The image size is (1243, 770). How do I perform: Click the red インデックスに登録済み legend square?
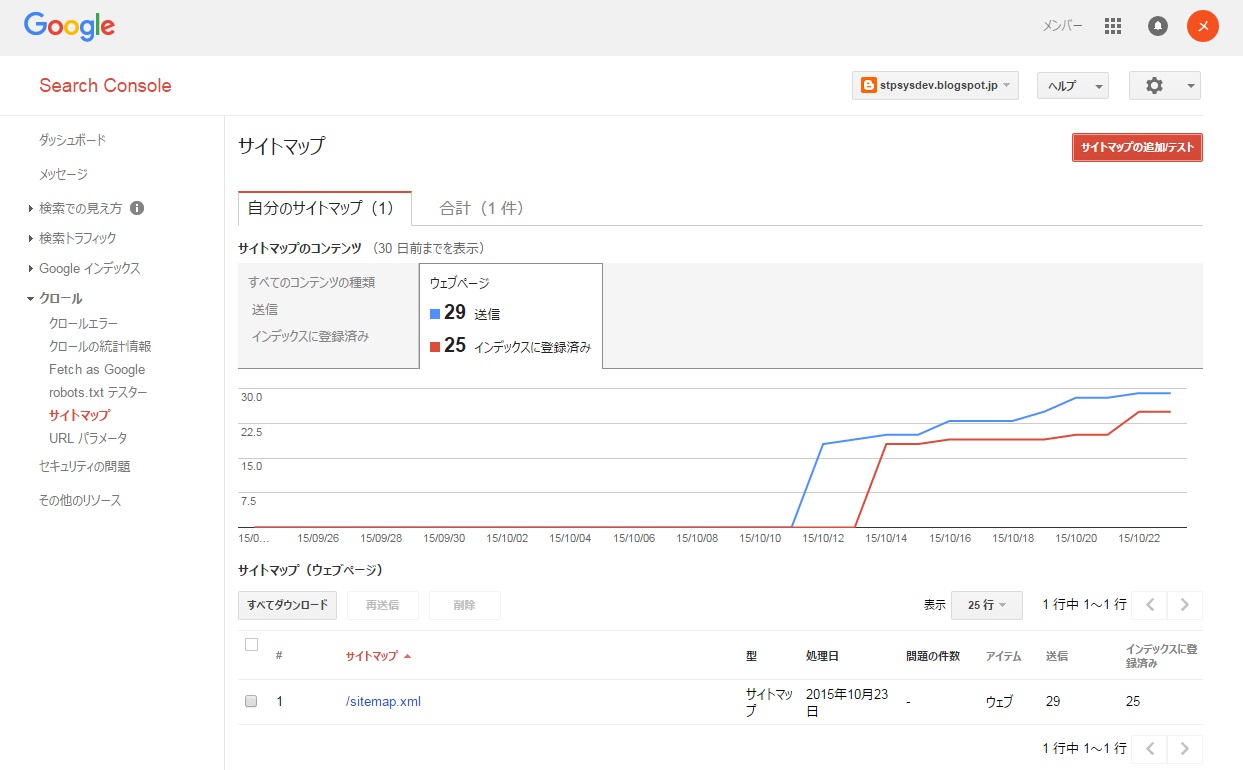click(435, 347)
